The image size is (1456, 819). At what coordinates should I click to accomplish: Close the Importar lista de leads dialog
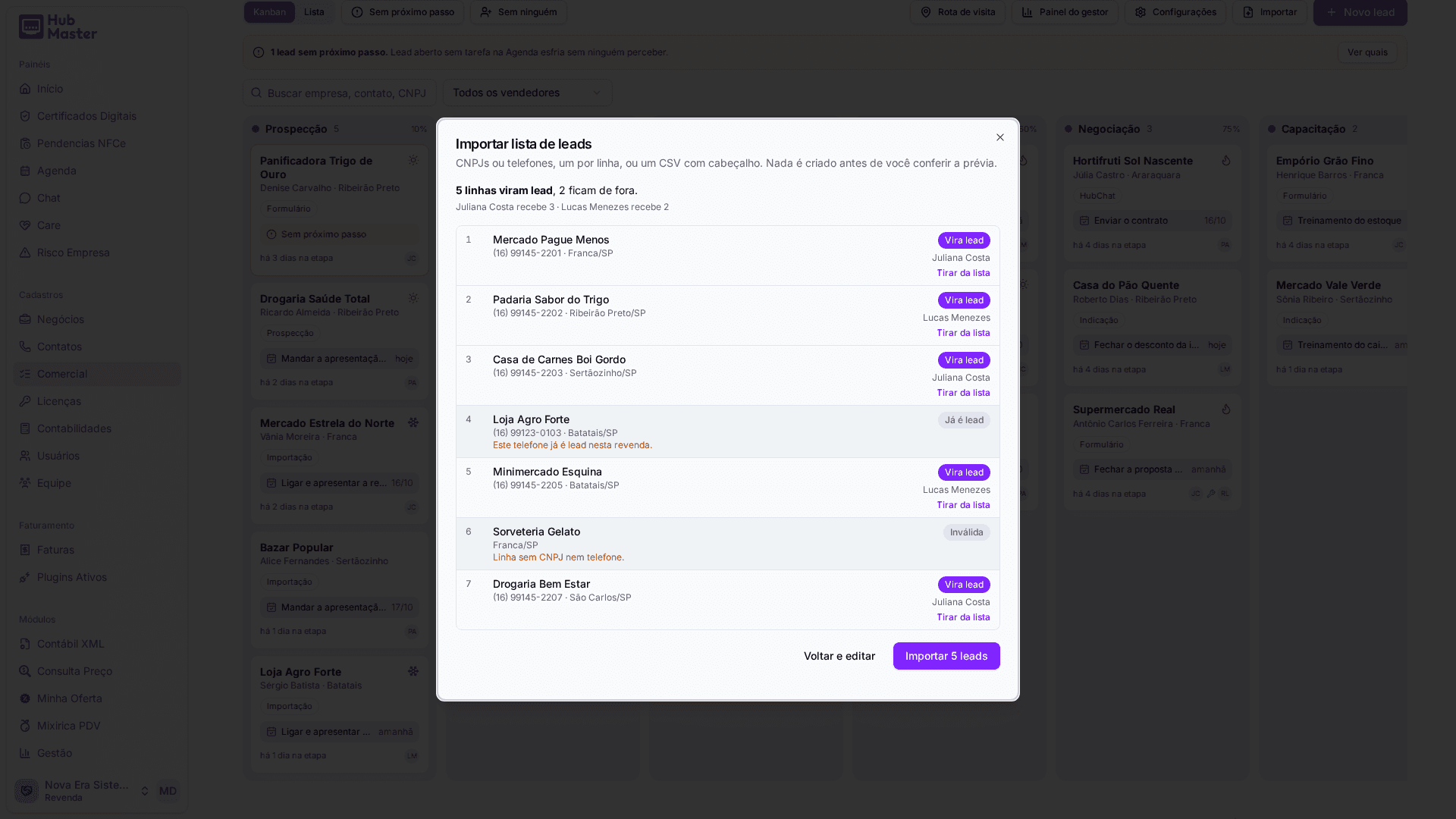click(x=999, y=137)
